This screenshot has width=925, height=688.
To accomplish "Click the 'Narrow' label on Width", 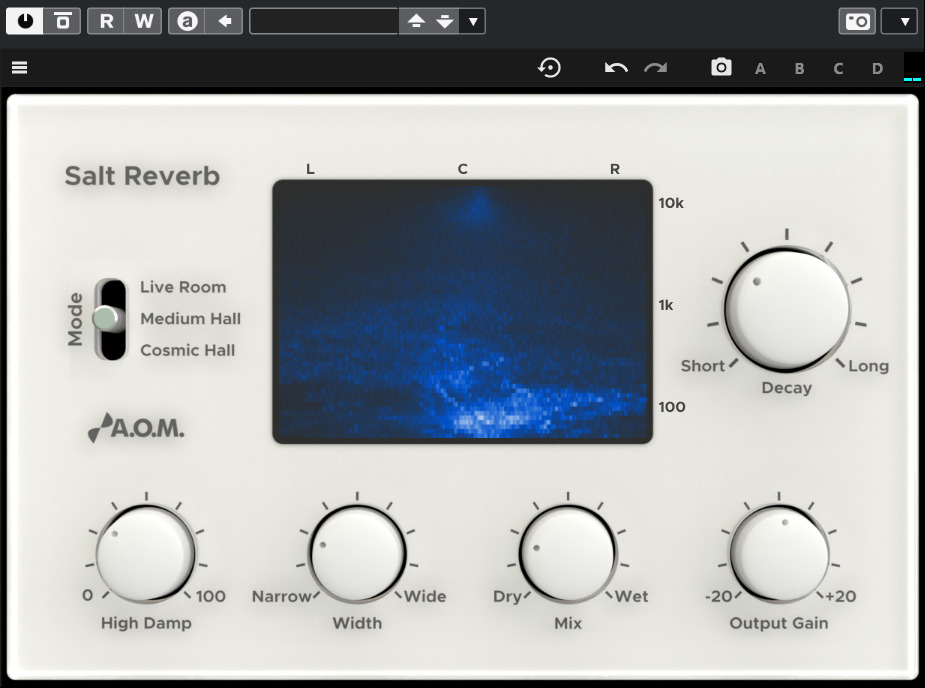I will 281,596.
